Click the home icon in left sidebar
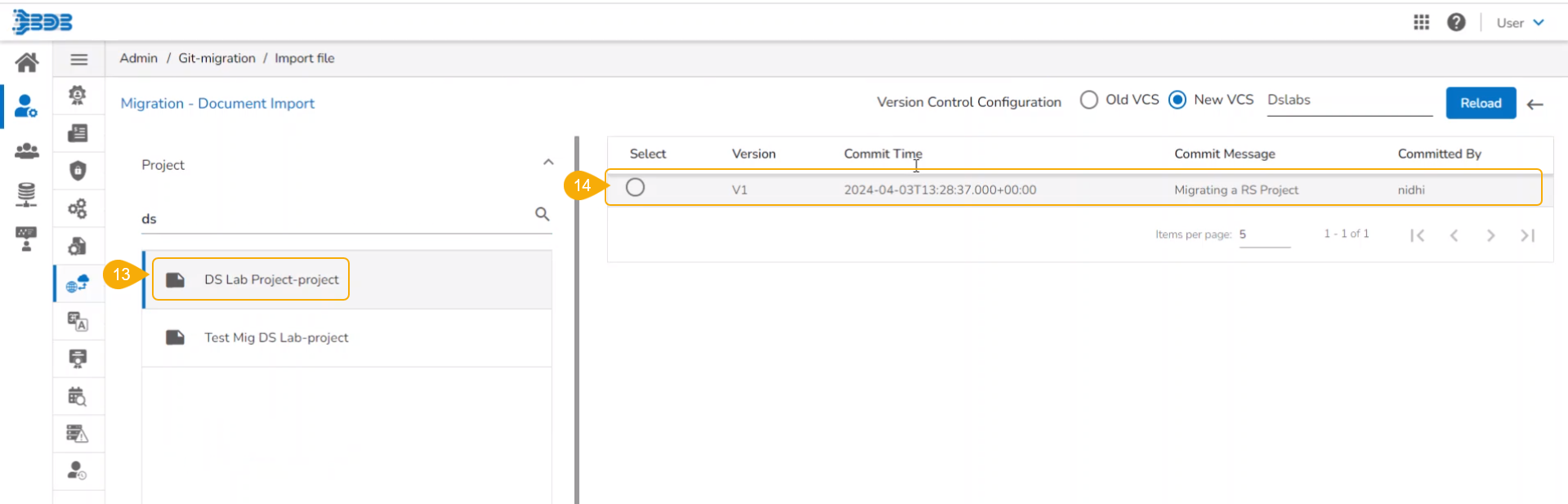This screenshot has width=1568, height=504. click(27, 62)
